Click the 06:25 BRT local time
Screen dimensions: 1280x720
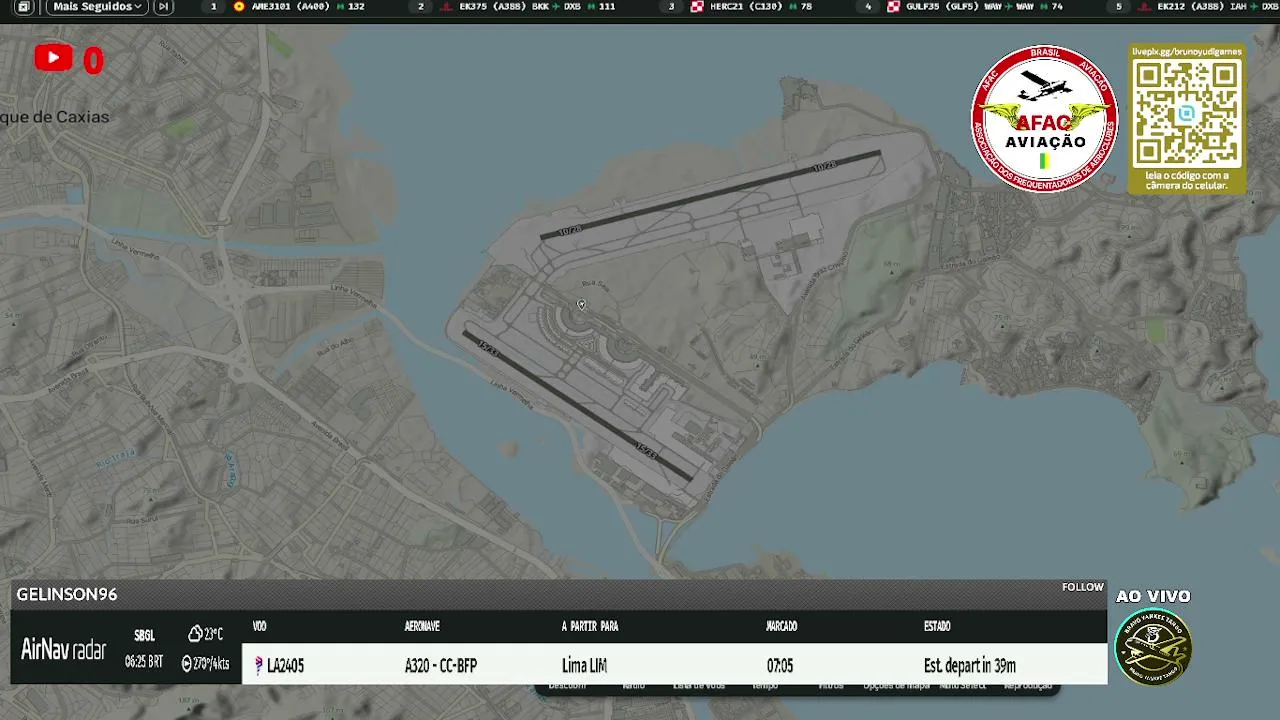[144, 662]
